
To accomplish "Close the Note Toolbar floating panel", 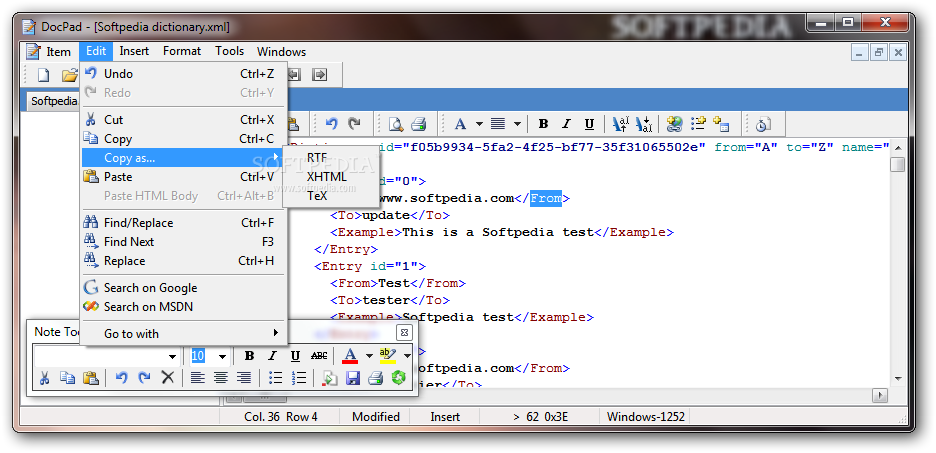I will 404,332.
